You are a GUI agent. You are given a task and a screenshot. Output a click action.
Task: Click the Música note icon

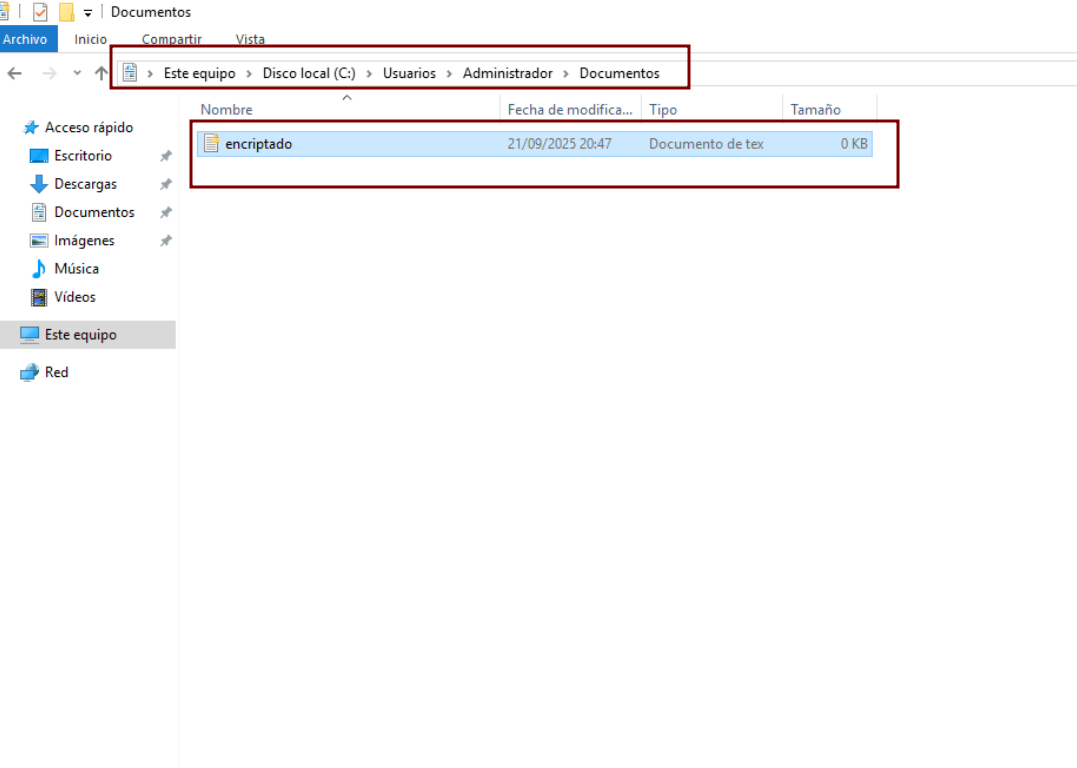[x=39, y=269]
